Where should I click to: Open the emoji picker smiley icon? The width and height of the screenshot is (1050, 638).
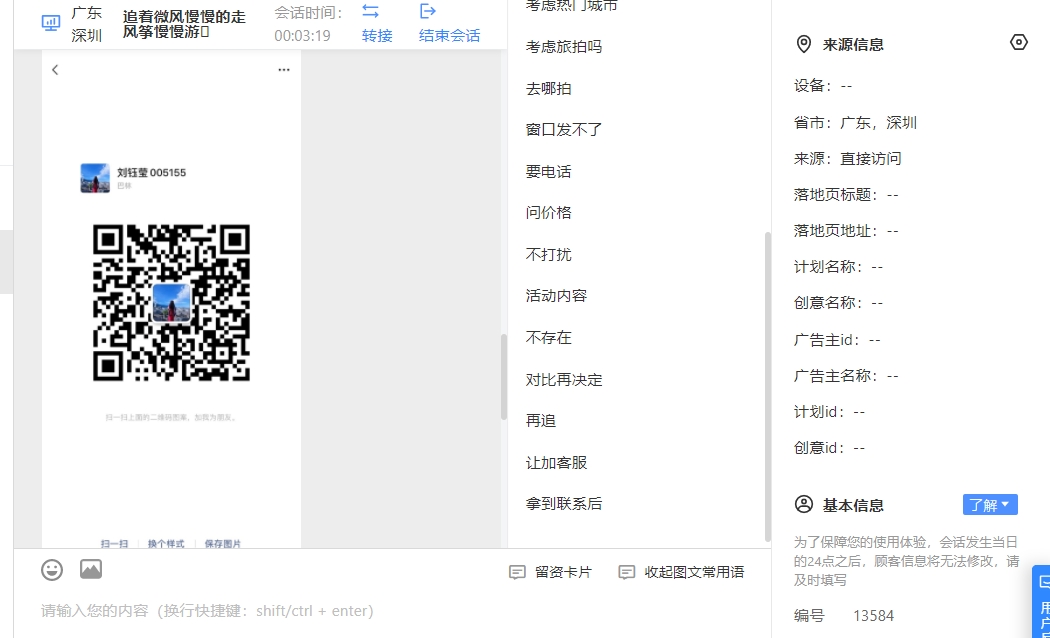52,570
